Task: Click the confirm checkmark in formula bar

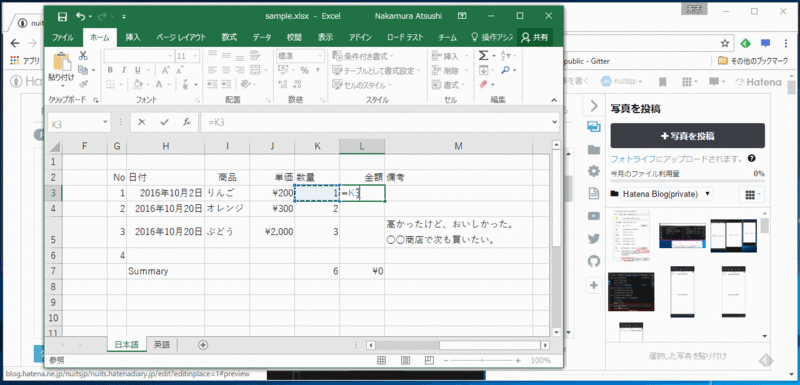Action: (x=164, y=122)
